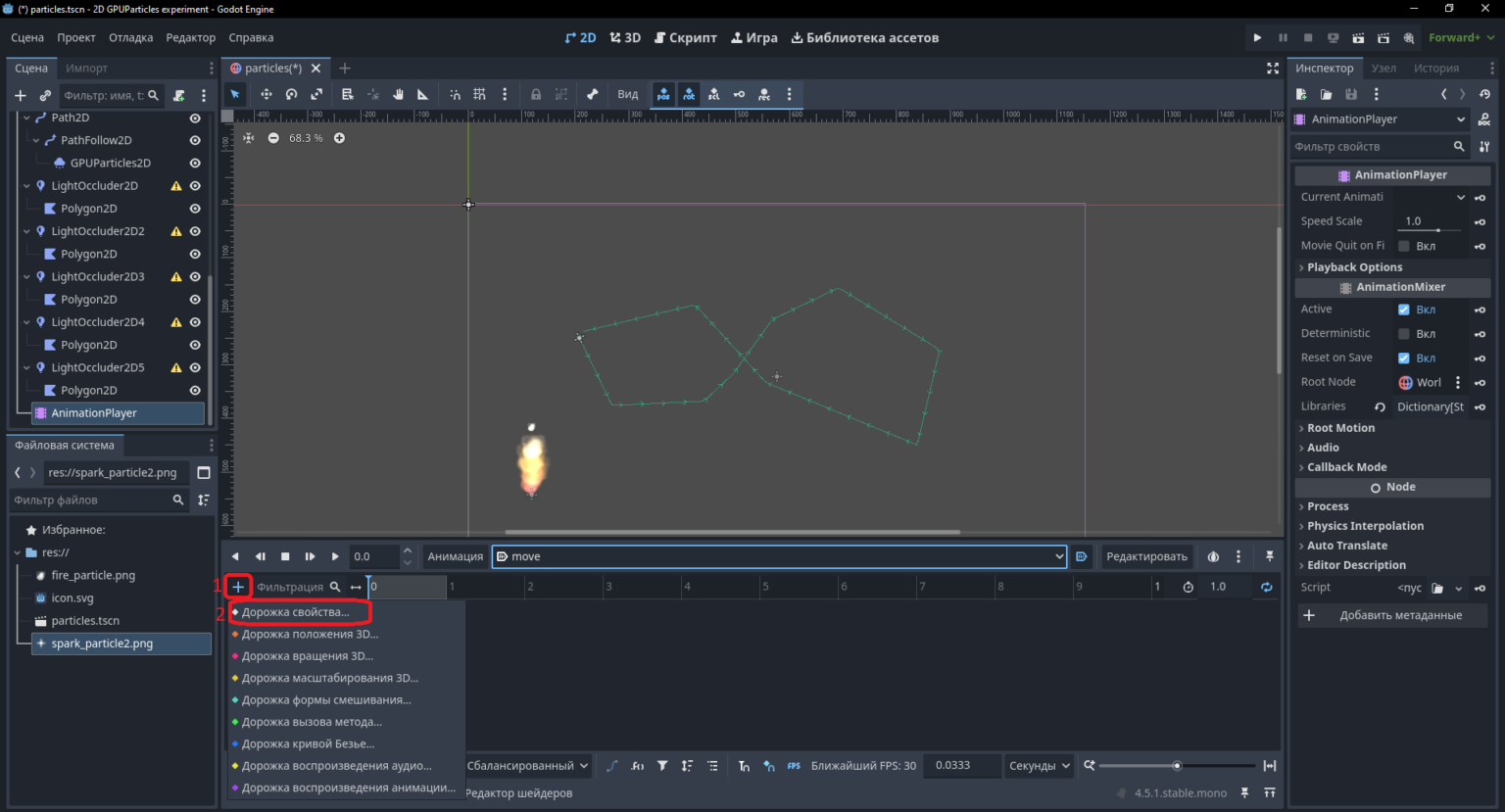Select the Rotate mode tool
1505x812 pixels.
[x=291, y=94]
